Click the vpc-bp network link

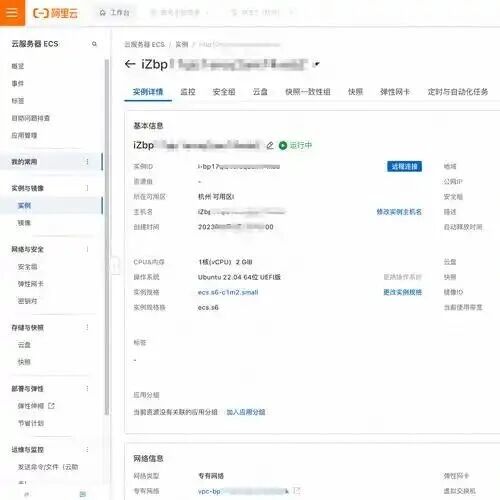point(243,491)
